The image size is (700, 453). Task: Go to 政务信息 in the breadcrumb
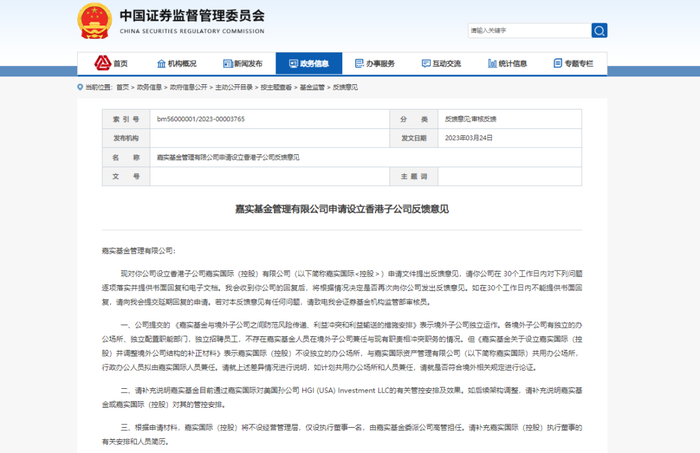[x=149, y=87]
